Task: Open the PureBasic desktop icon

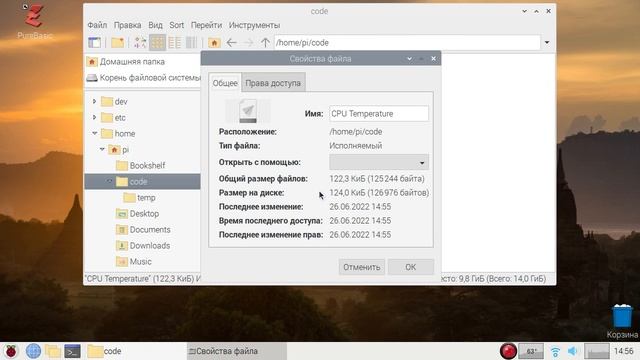Action: pyautogui.click(x=35, y=21)
